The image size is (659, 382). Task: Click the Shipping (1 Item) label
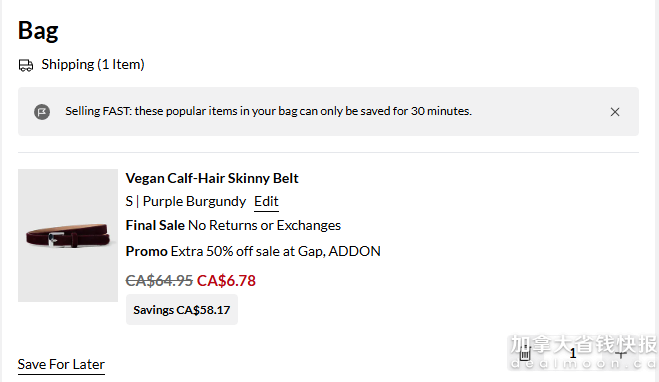[93, 64]
